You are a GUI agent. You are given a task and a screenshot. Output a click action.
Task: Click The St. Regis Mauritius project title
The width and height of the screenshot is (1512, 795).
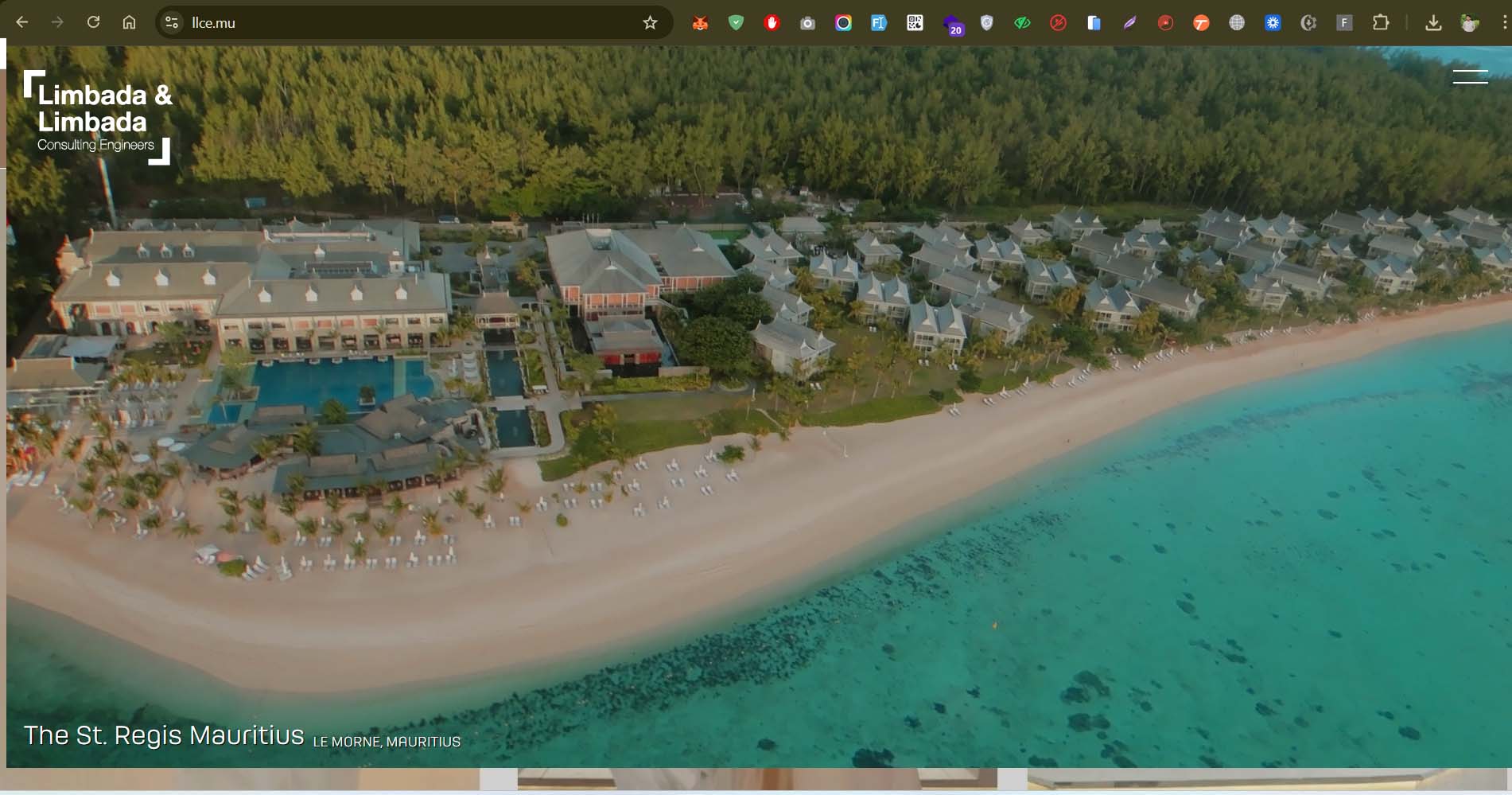(164, 735)
